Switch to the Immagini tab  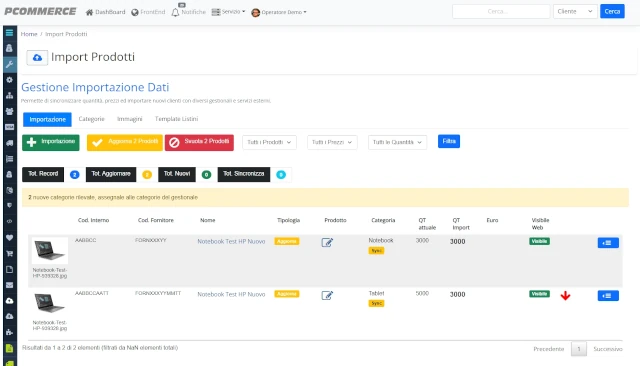point(129,119)
